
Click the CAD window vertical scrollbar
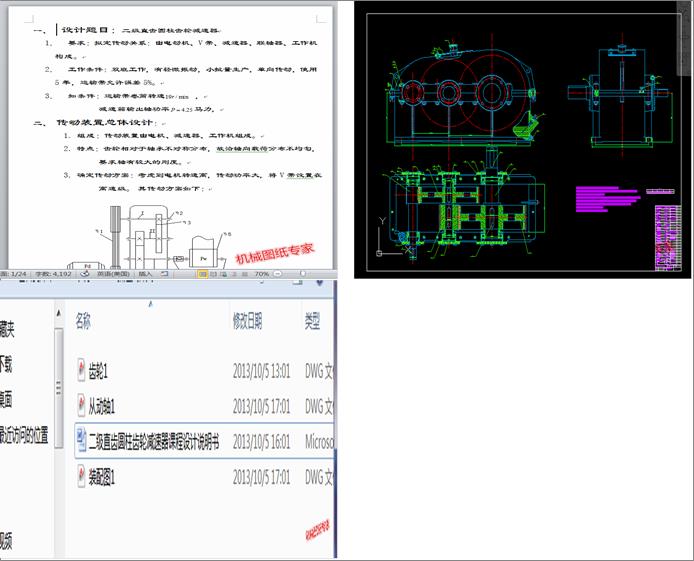[x=683, y=39]
